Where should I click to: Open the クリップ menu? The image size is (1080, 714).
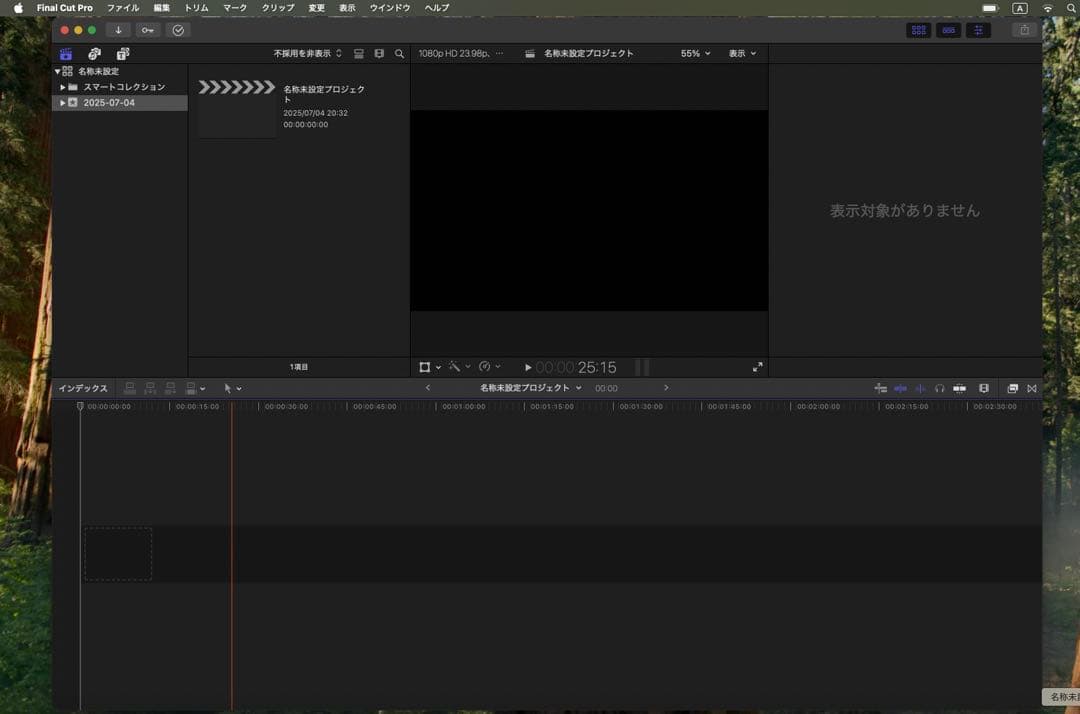[x=278, y=8]
